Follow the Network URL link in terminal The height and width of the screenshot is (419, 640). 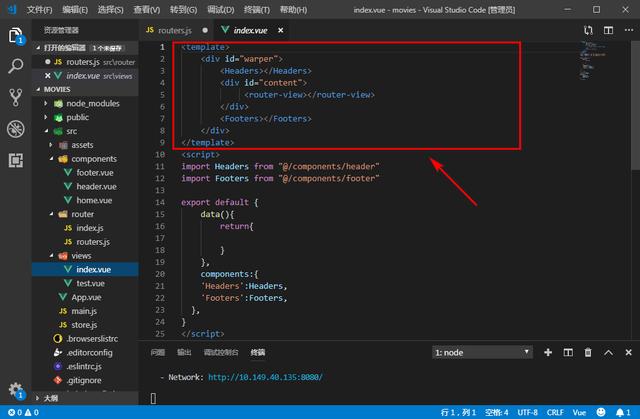pyautogui.click(x=265, y=377)
